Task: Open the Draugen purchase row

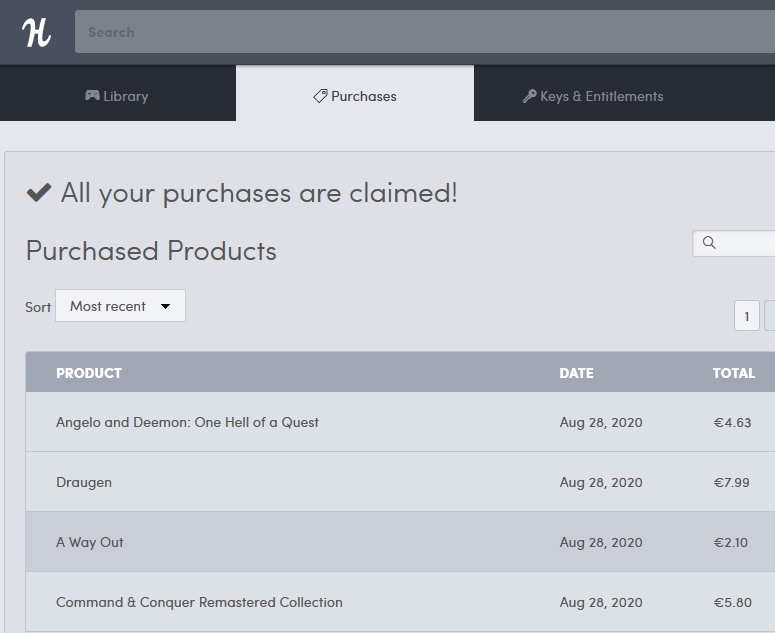Action: [84, 482]
